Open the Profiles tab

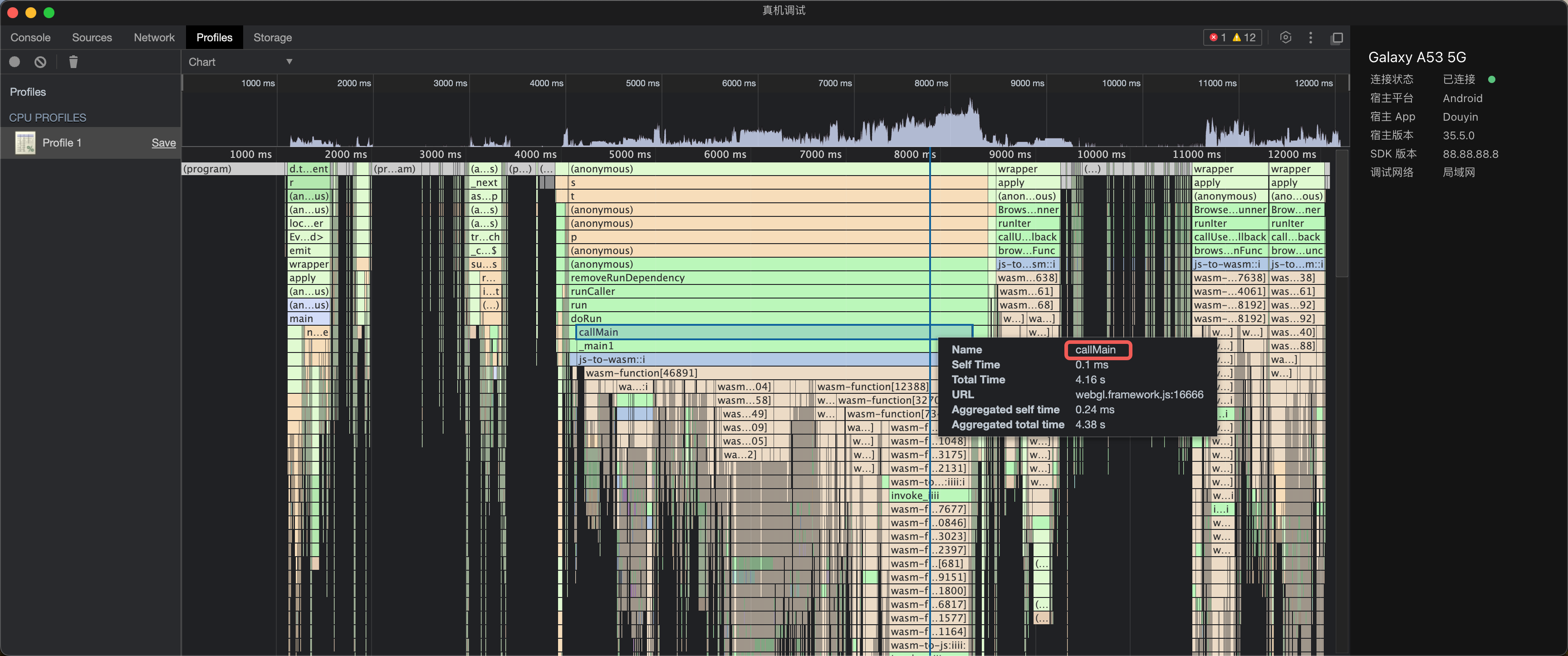214,37
